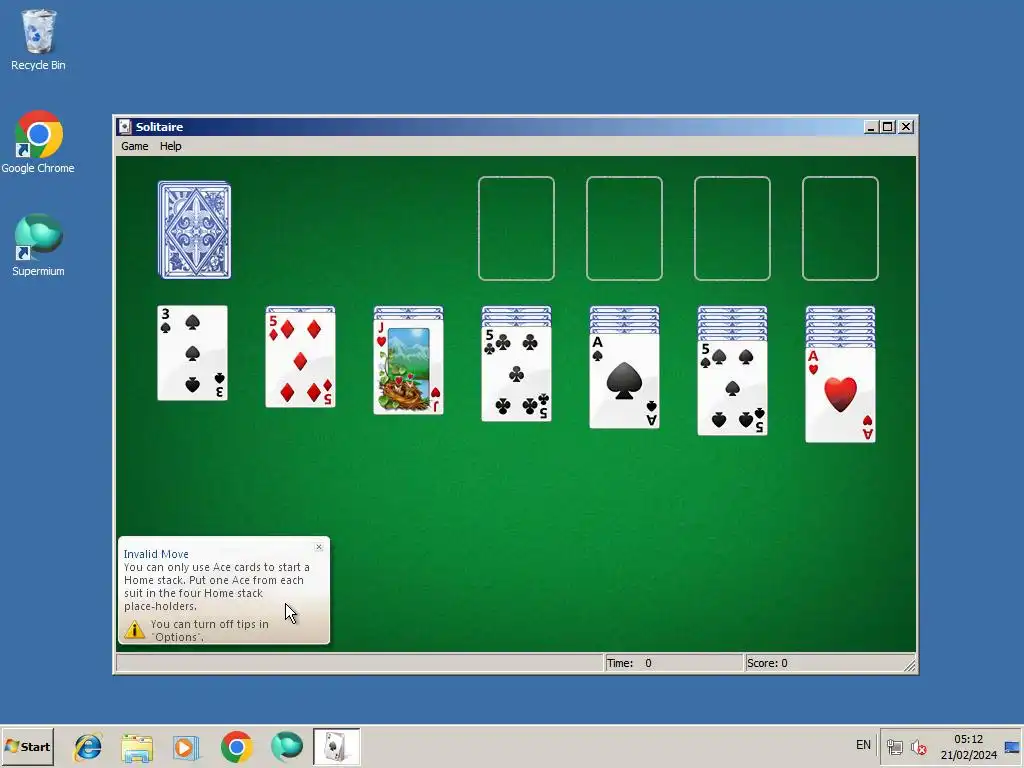The width and height of the screenshot is (1024, 768).
Task: Click the fourth empty Home stack placeholder
Action: [840, 229]
